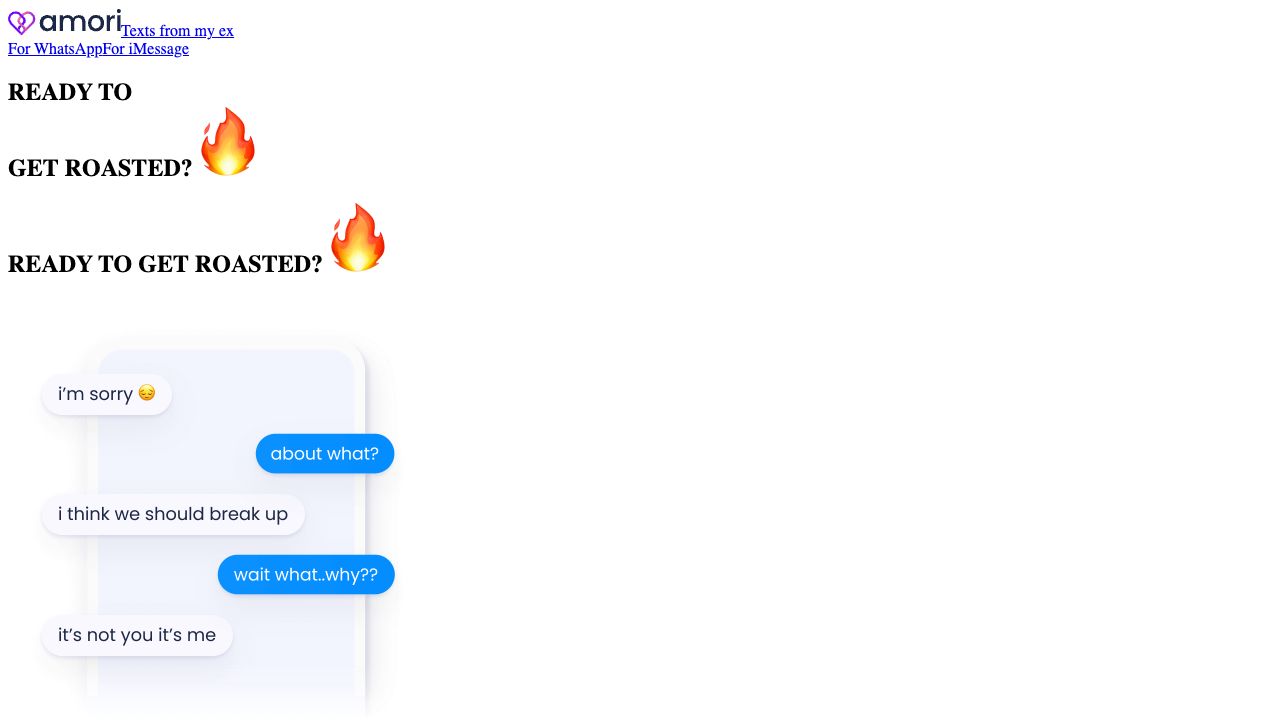This screenshot has height=720, width=1280.
Task: Open the For WhatsApp link
Action: click(55, 48)
